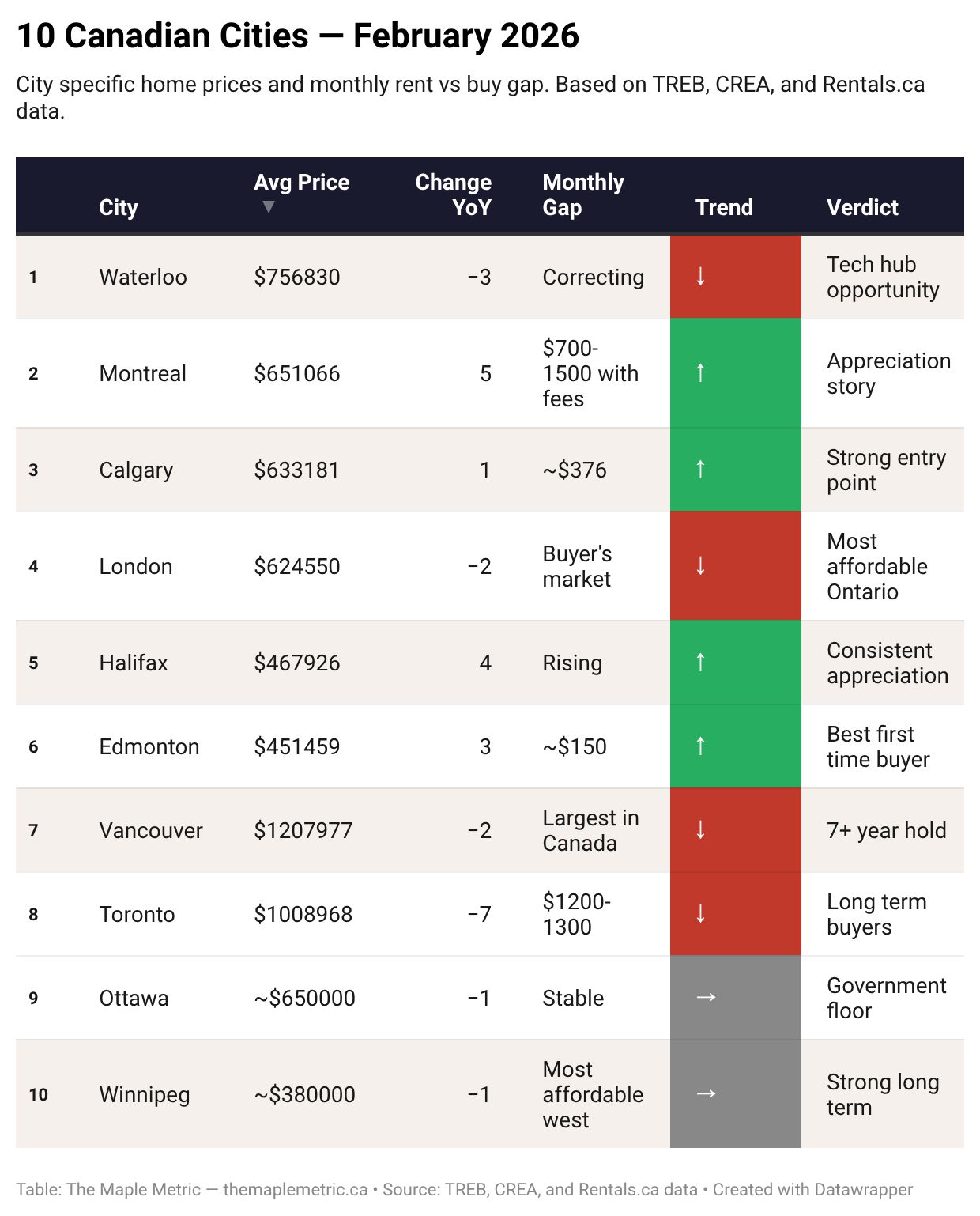
Task: Click the right arrow in Winnipeg's trend cell
Action: point(706,1093)
